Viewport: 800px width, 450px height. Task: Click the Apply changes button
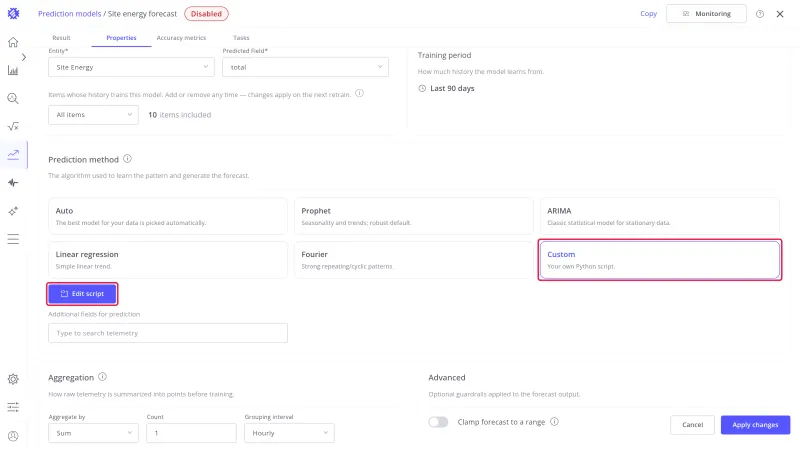pyautogui.click(x=755, y=424)
